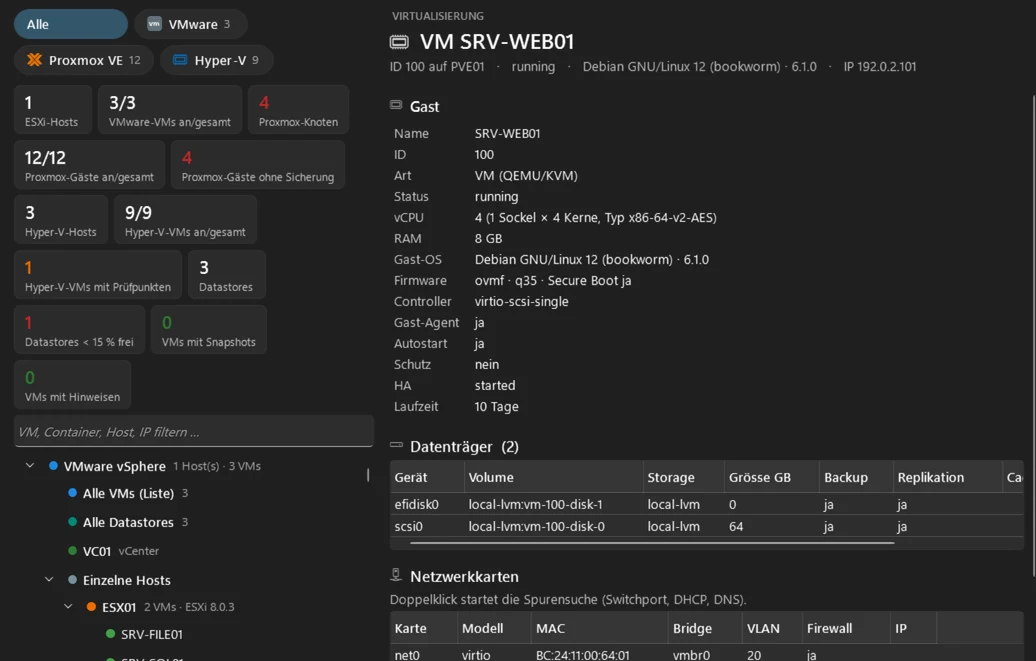
Task: Open the Hyper-V-VMs an/gesamt card
Action: pyautogui.click(x=186, y=219)
